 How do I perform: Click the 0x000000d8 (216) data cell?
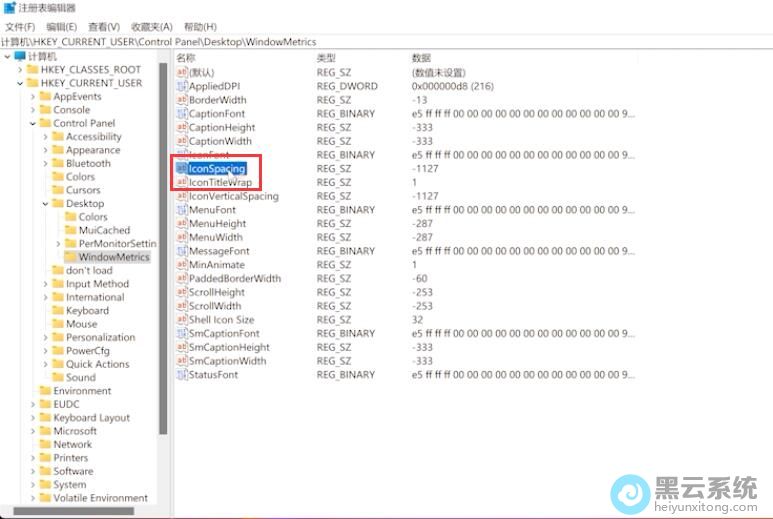point(453,86)
